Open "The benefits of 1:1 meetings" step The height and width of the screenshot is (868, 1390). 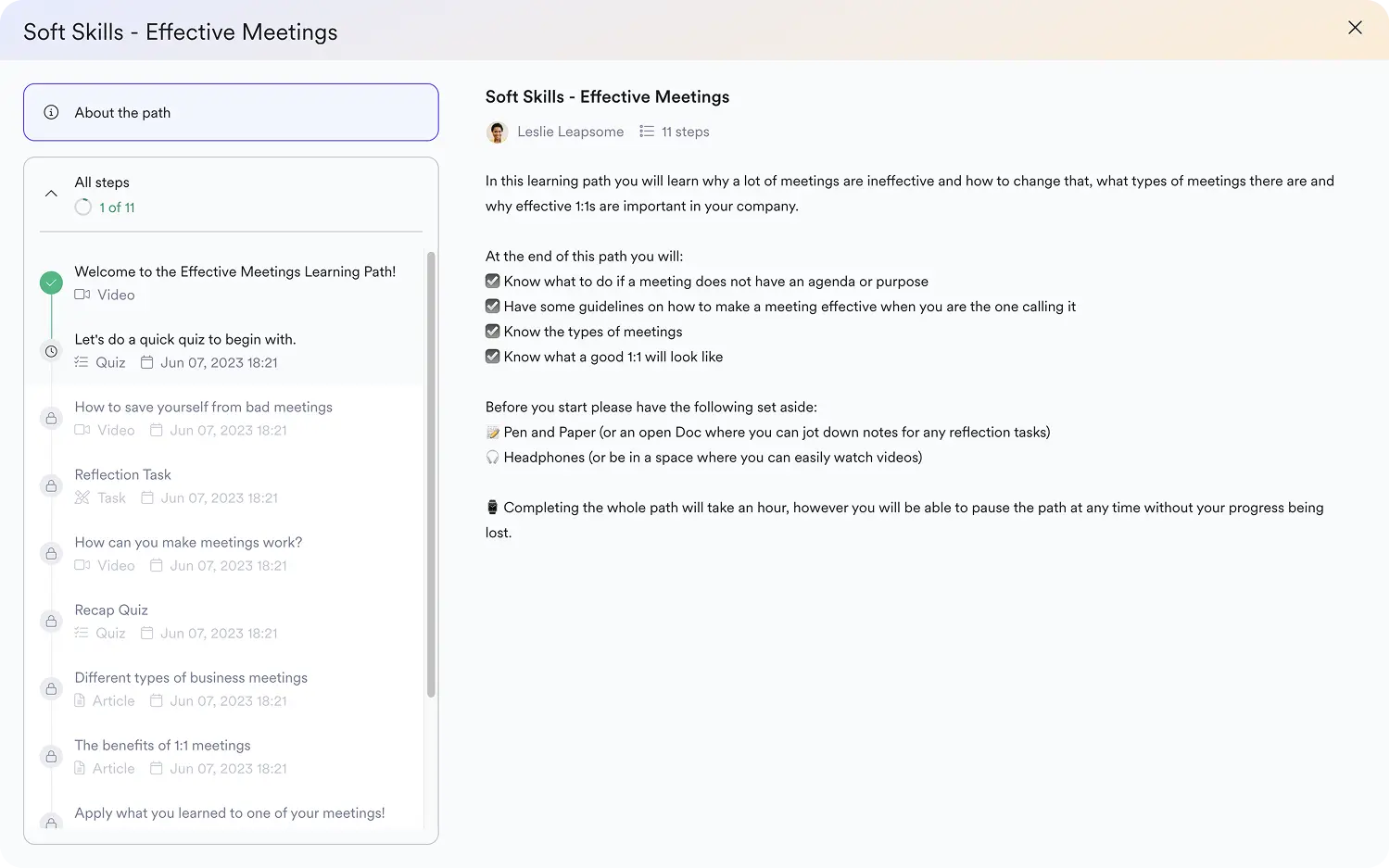click(x=162, y=745)
